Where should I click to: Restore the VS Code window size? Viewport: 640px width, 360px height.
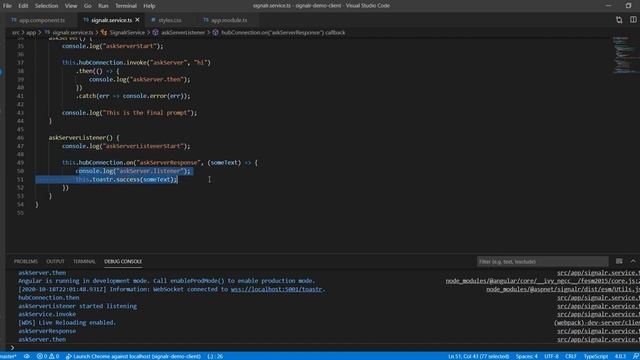629,6
